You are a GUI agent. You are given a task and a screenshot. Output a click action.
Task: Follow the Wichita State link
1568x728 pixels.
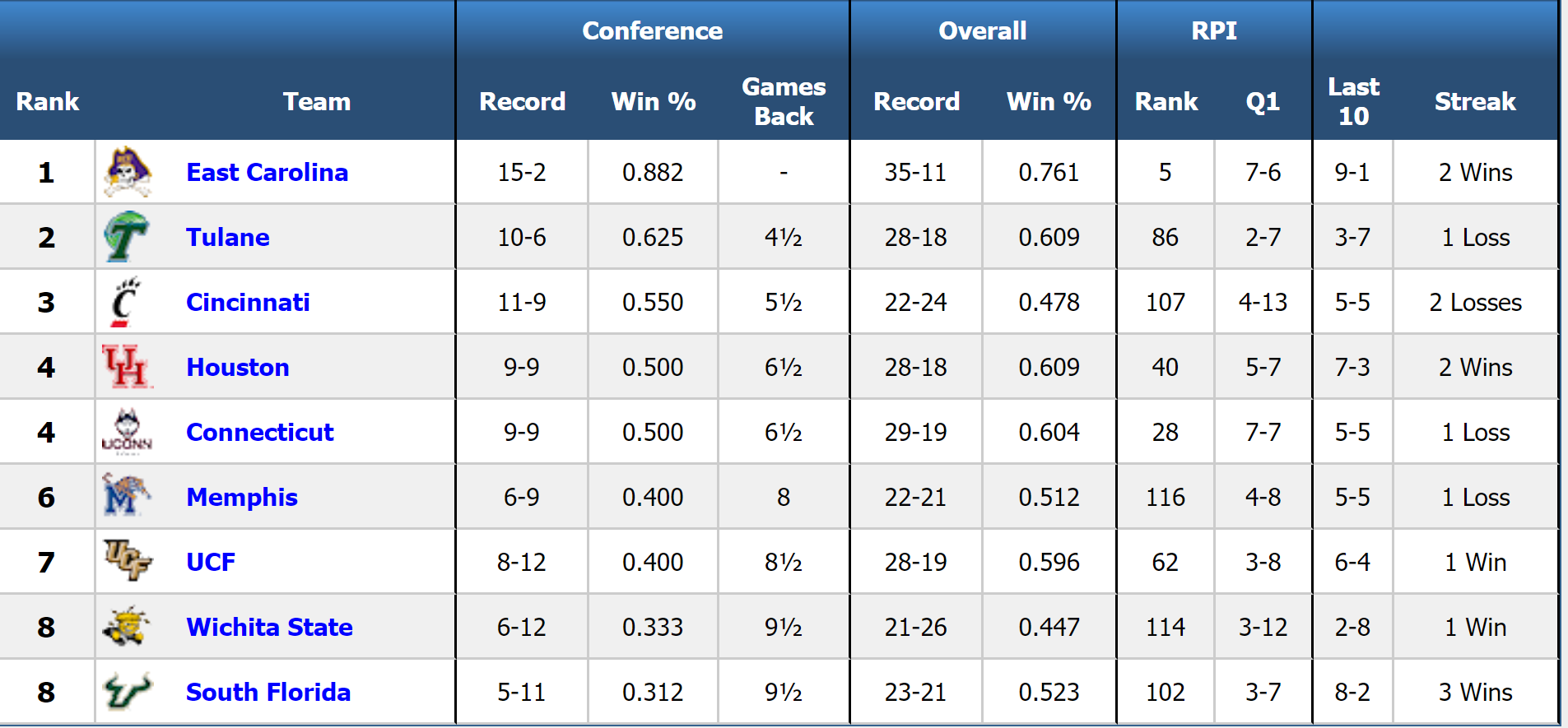(269, 627)
